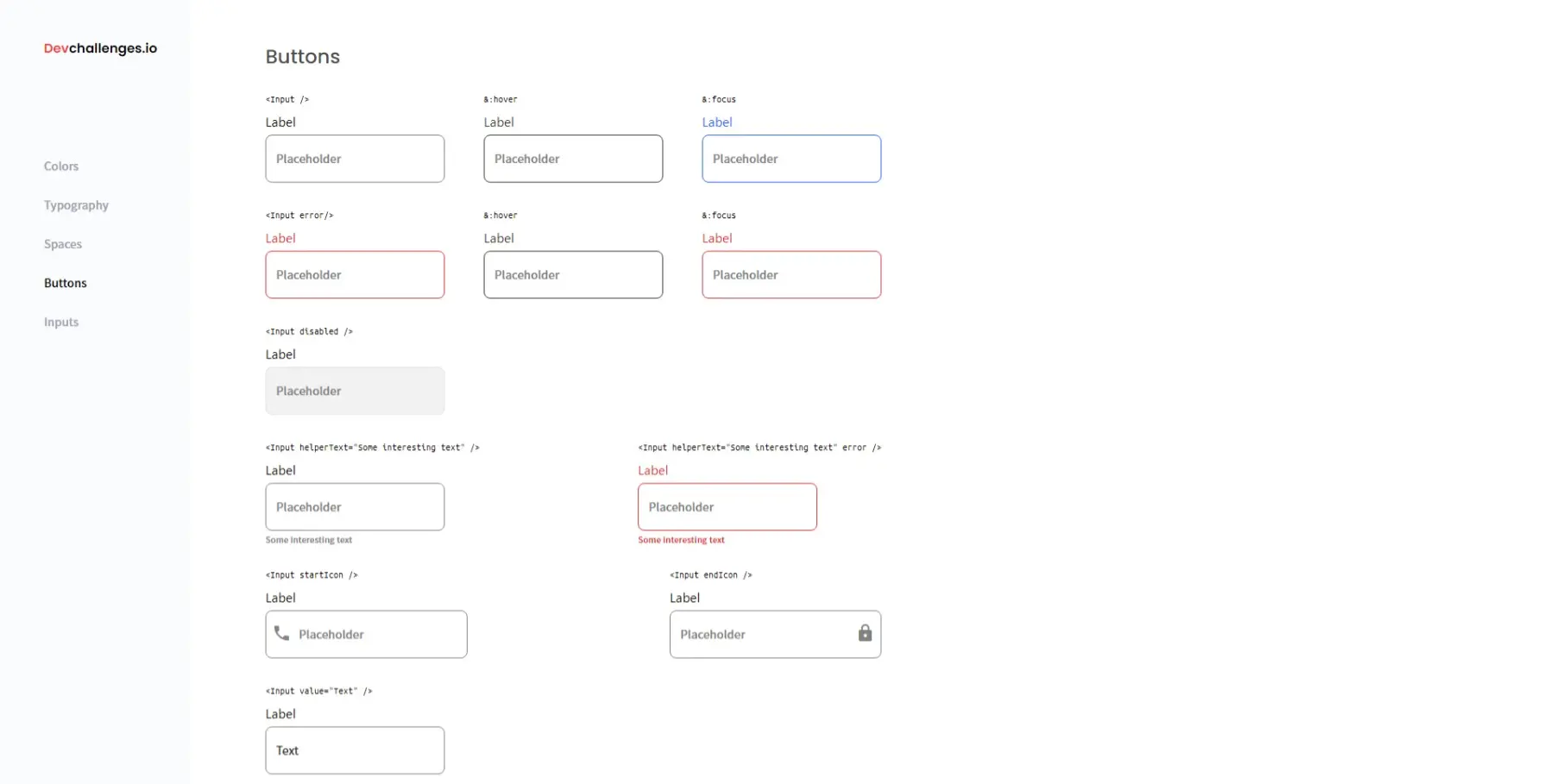Click the disabled Placeholder input

(354, 391)
